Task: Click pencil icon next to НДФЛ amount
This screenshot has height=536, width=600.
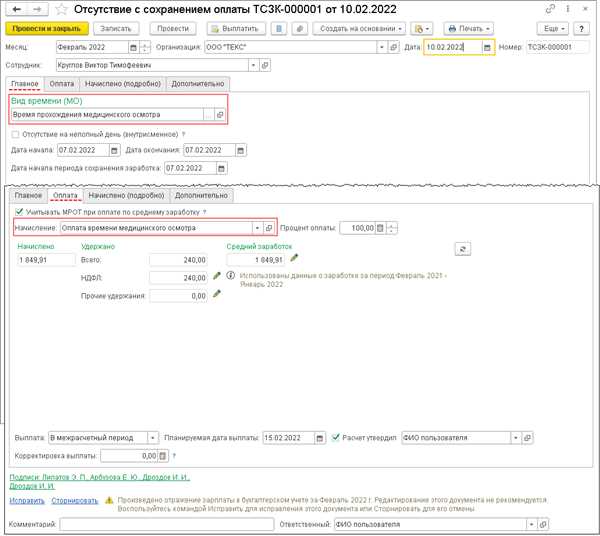Action: click(216, 277)
